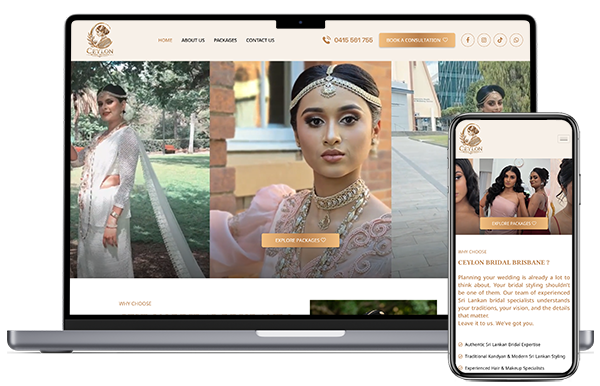This screenshot has width=600, height=386.
Task: Open the WhatsApp icon in laptop header
Action: click(516, 40)
